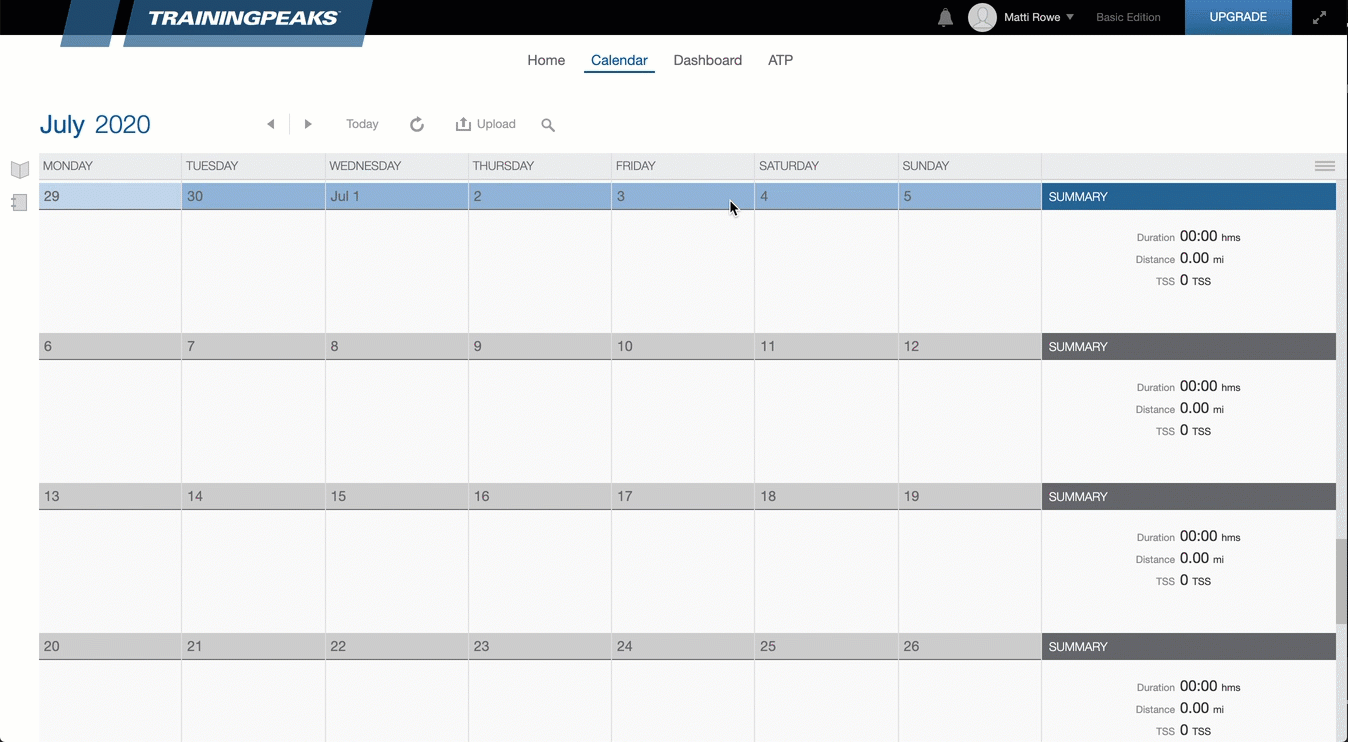Screen dimensions: 1348x742
Task: Select day 6 header
Action: click(x=110, y=346)
